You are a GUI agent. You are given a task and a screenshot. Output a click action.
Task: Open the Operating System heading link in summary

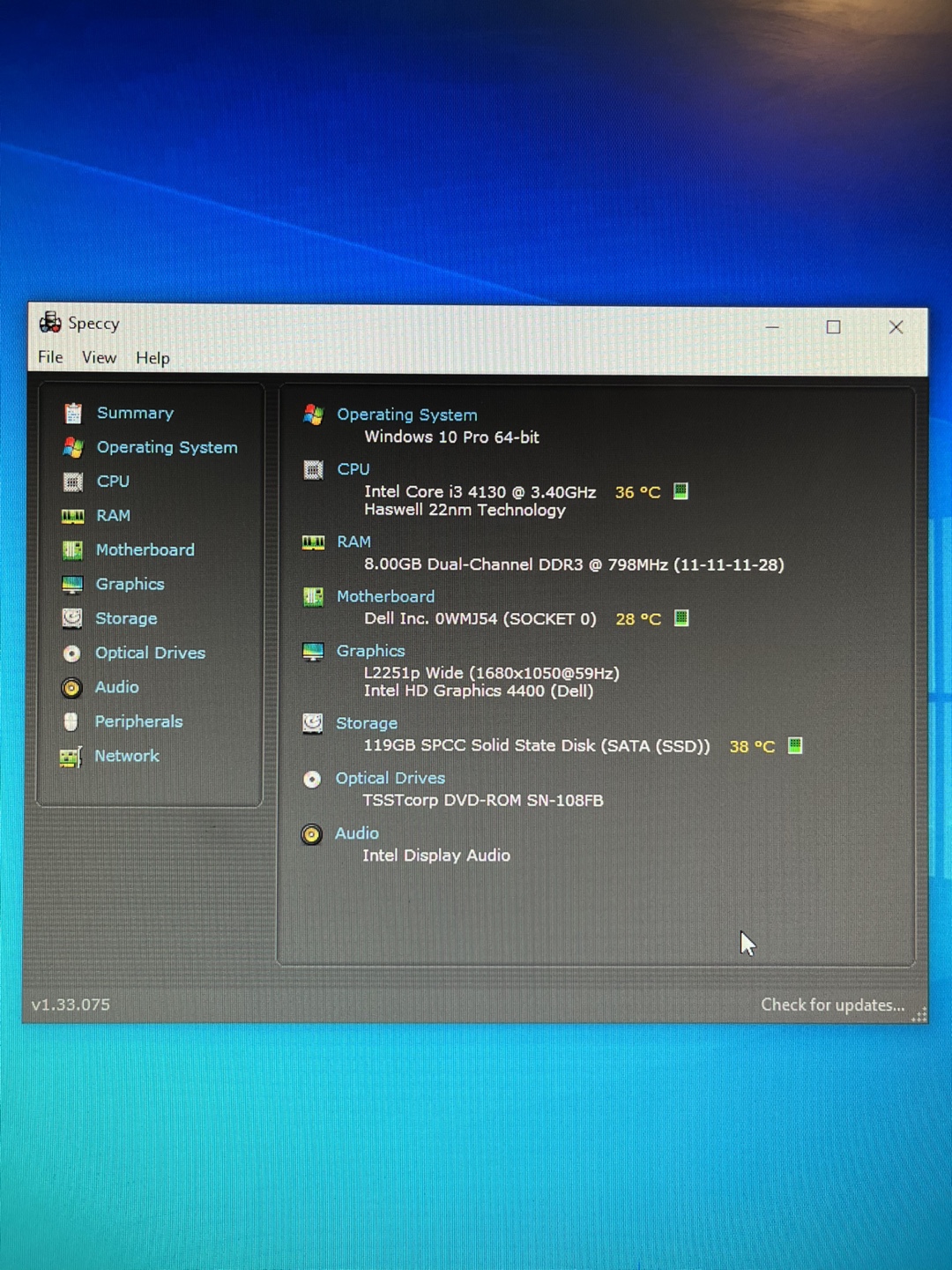click(407, 415)
